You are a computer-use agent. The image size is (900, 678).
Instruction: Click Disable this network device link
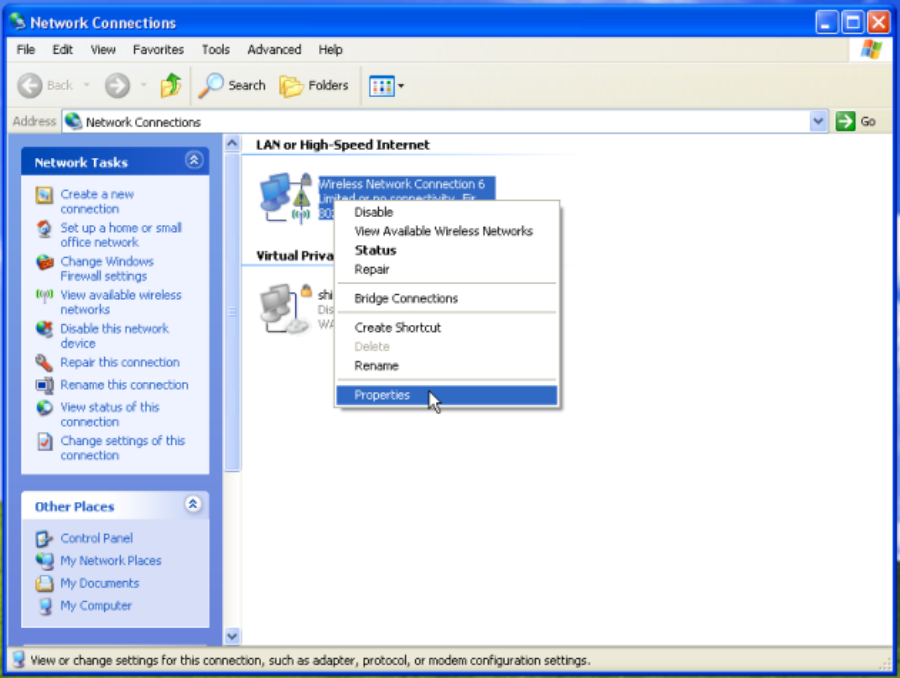click(114, 336)
